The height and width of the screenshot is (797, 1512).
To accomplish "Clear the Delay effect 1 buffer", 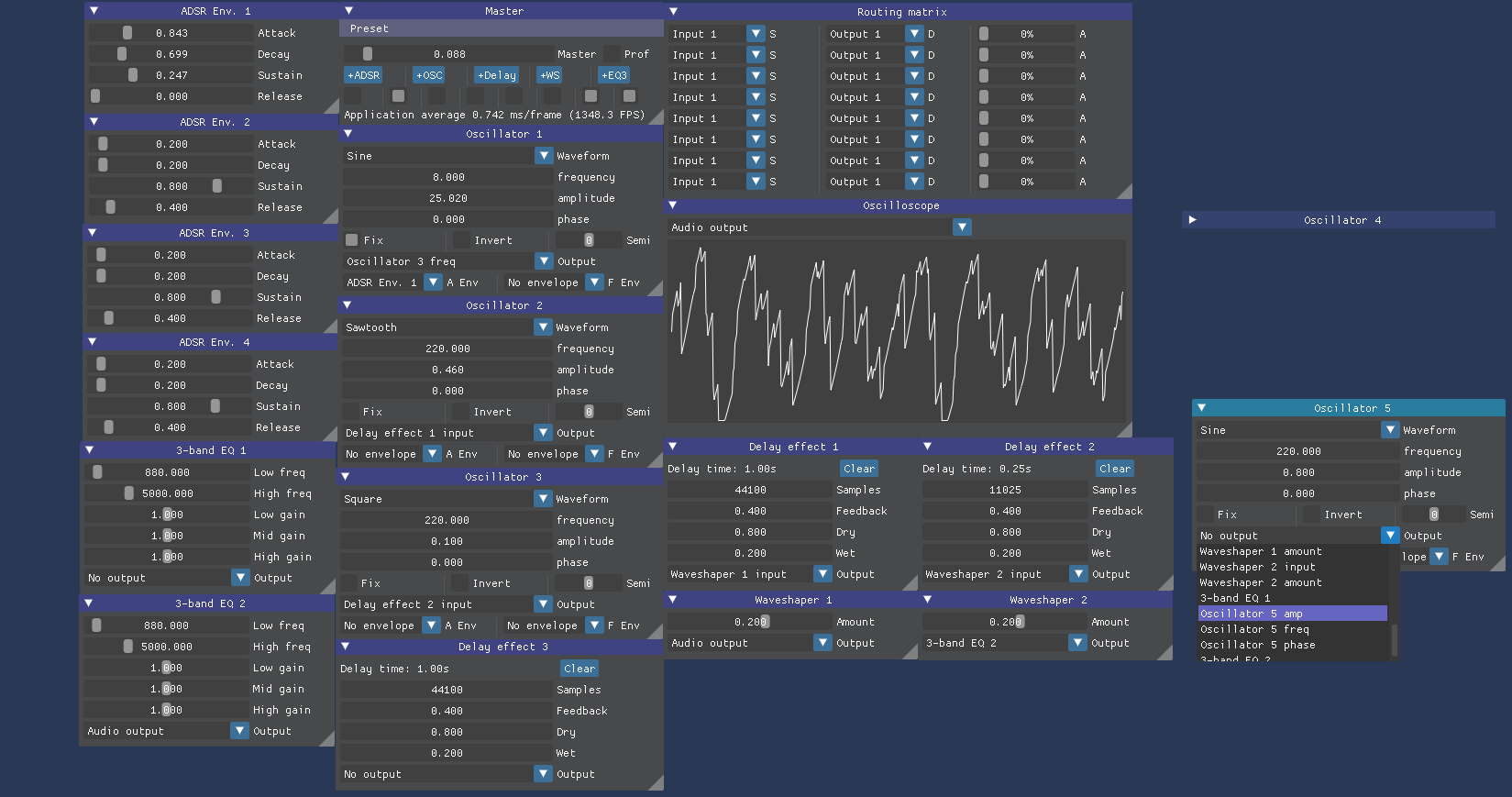I will point(859,469).
